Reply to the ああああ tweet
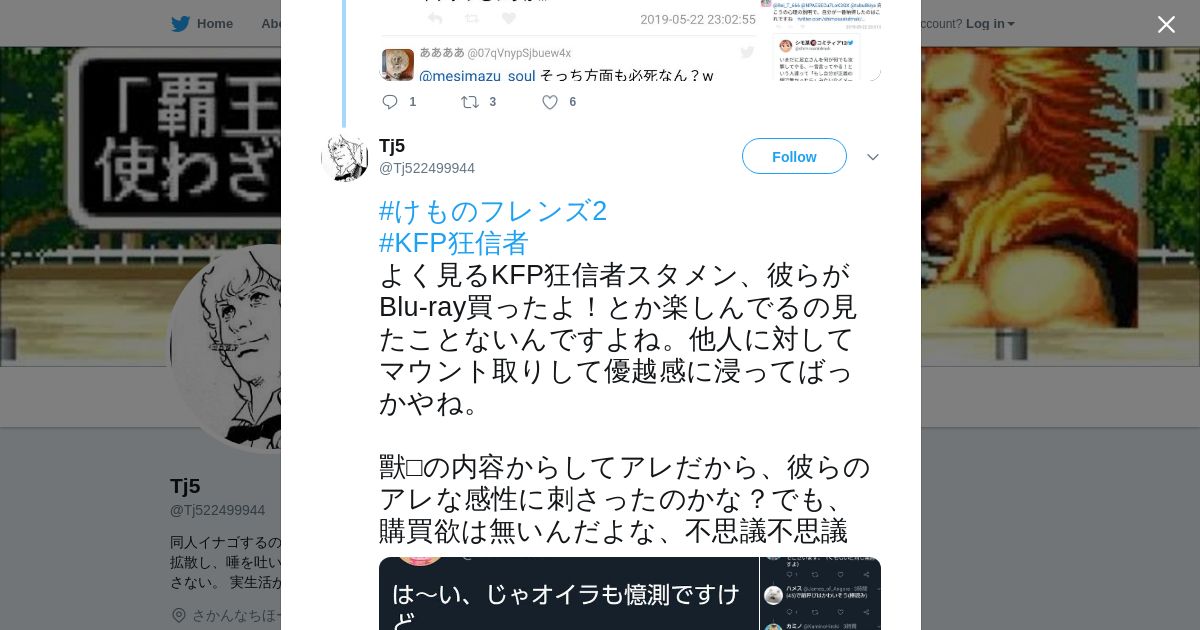This screenshot has width=1200, height=630. pos(390,102)
